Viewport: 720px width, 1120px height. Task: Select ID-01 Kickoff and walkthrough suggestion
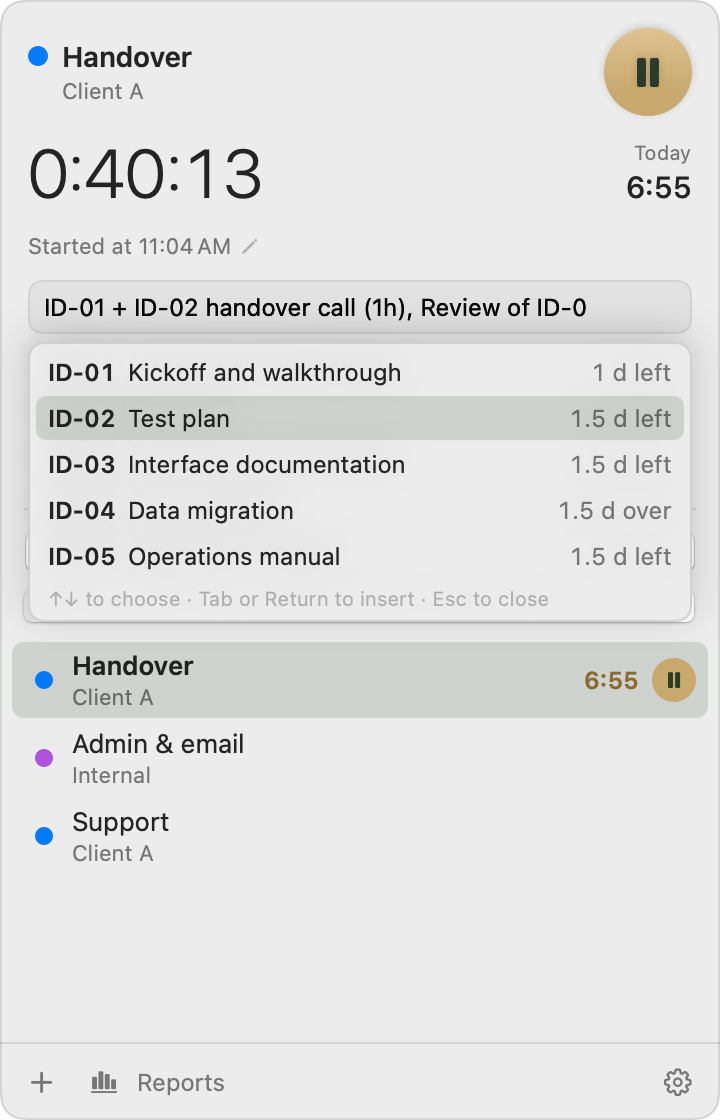[360, 373]
